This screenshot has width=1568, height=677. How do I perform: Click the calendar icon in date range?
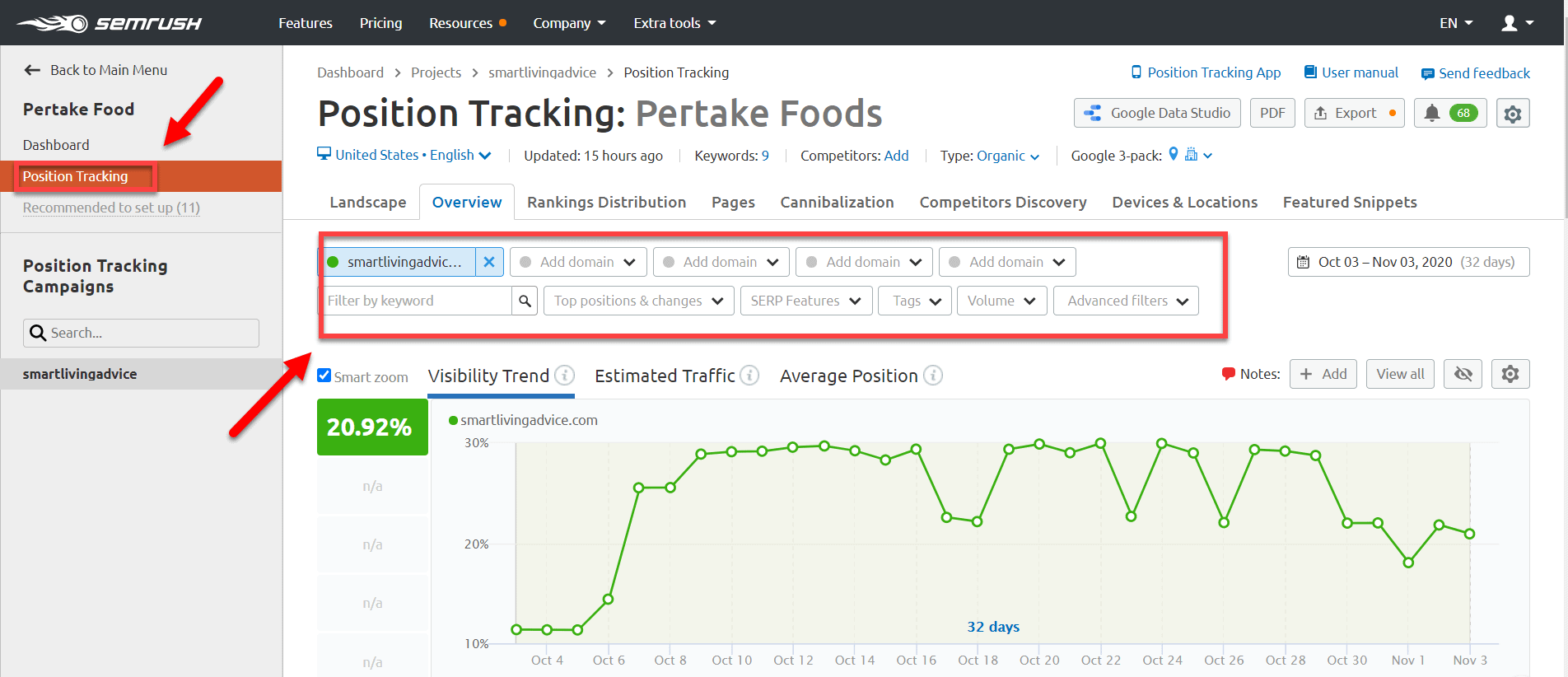click(1303, 262)
